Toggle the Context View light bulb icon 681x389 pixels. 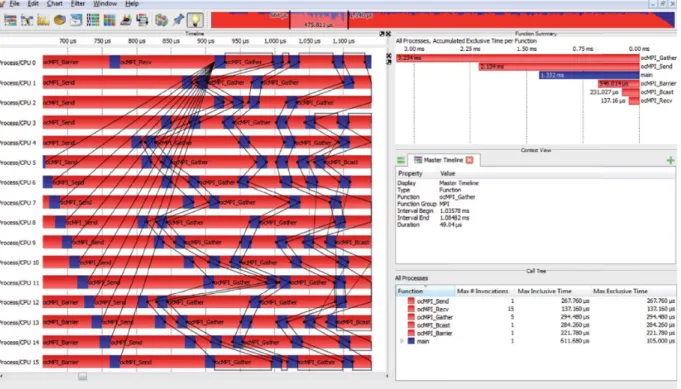point(195,20)
